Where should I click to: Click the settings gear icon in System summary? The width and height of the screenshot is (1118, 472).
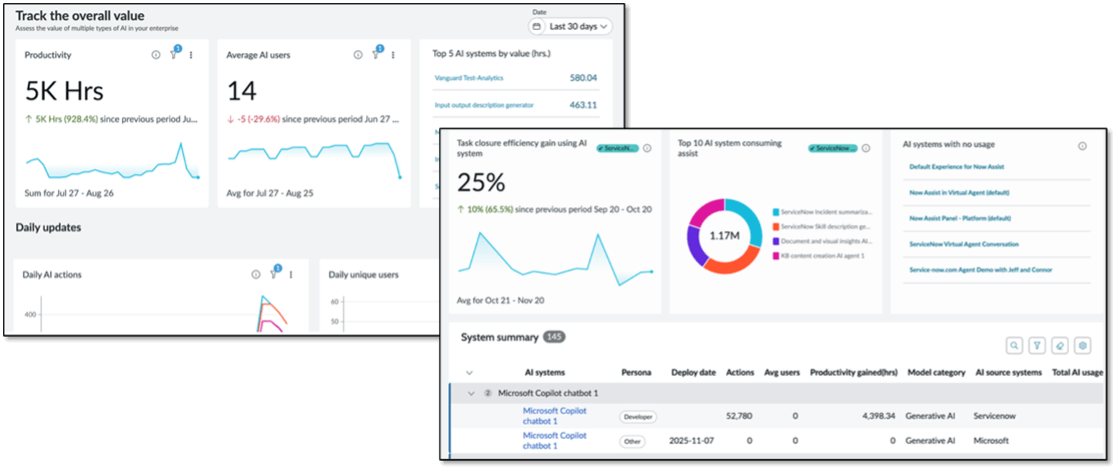[1081, 345]
